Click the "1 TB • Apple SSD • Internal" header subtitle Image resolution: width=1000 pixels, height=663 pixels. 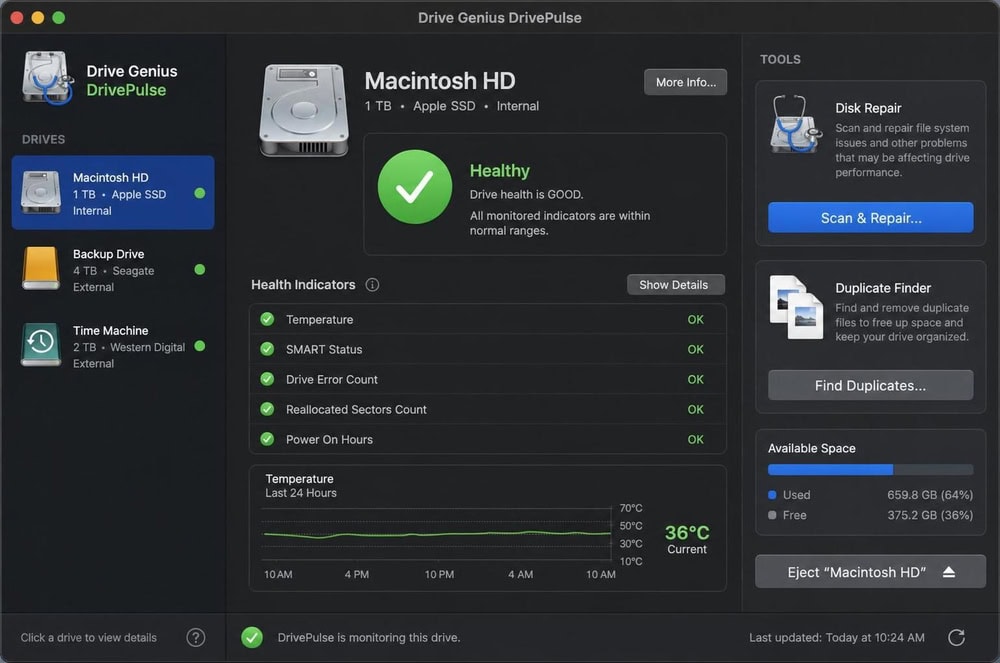coord(452,106)
